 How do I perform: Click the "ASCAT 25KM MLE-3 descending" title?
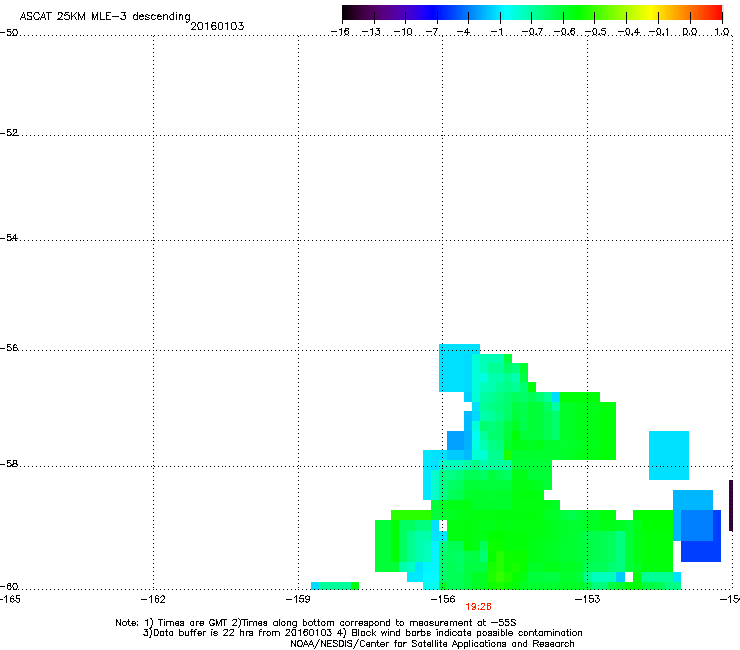point(105,16)
